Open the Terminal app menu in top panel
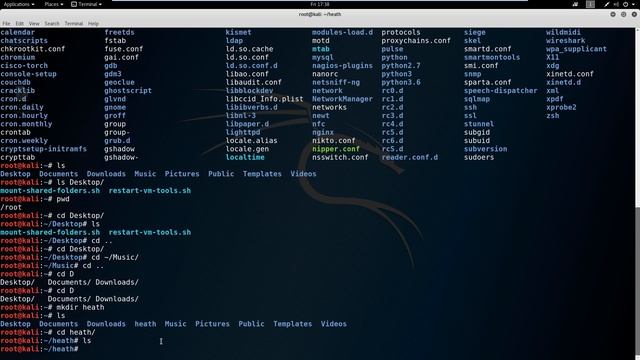The width and height of the screenshot is (640, 360). pyautogui.click(x=86, y=4)
